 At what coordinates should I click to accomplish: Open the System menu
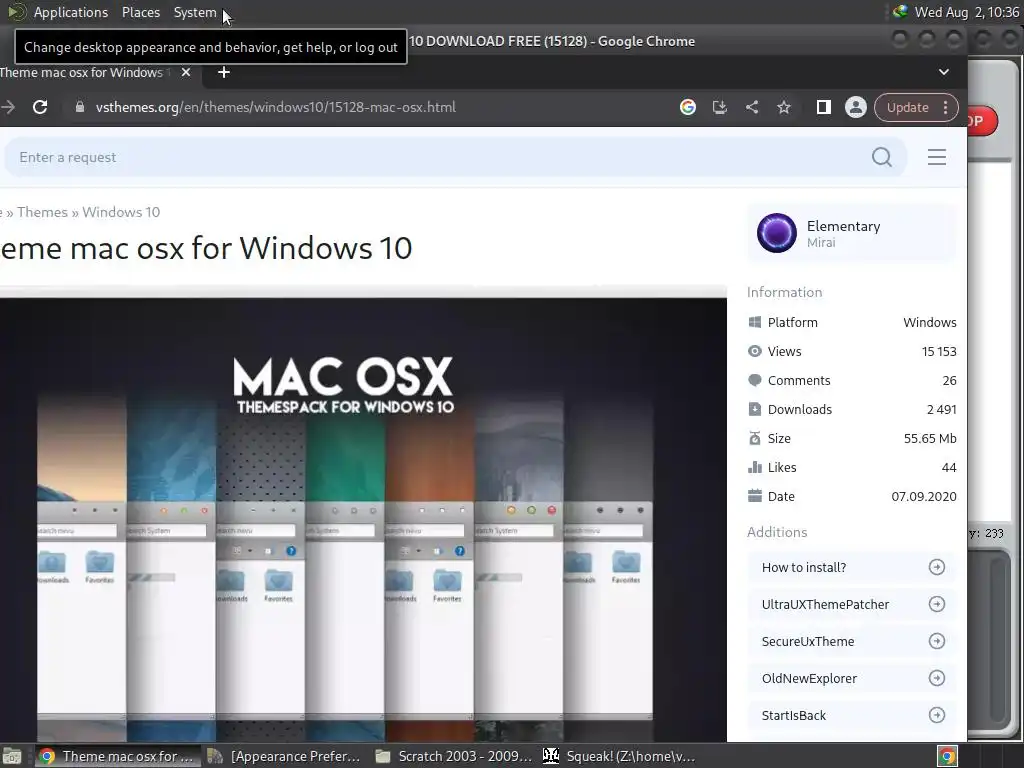point(195,12)
